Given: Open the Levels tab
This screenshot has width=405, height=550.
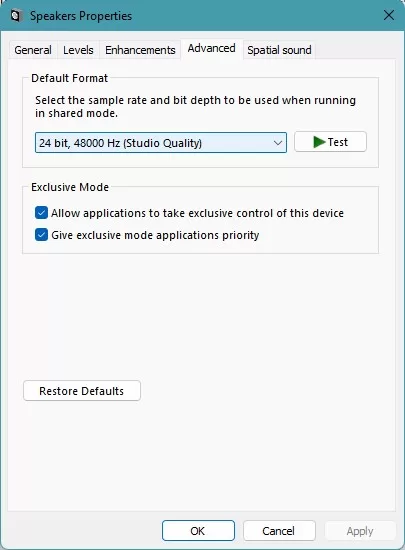Looking at the screenshot, I should [x=78, y=50].
